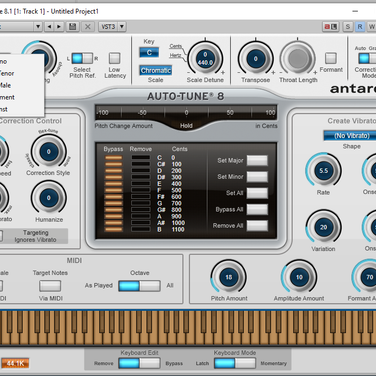This screenshot has width=376, height=376.
Task: Open the Key selector showing C
Action: coord(149,52)
